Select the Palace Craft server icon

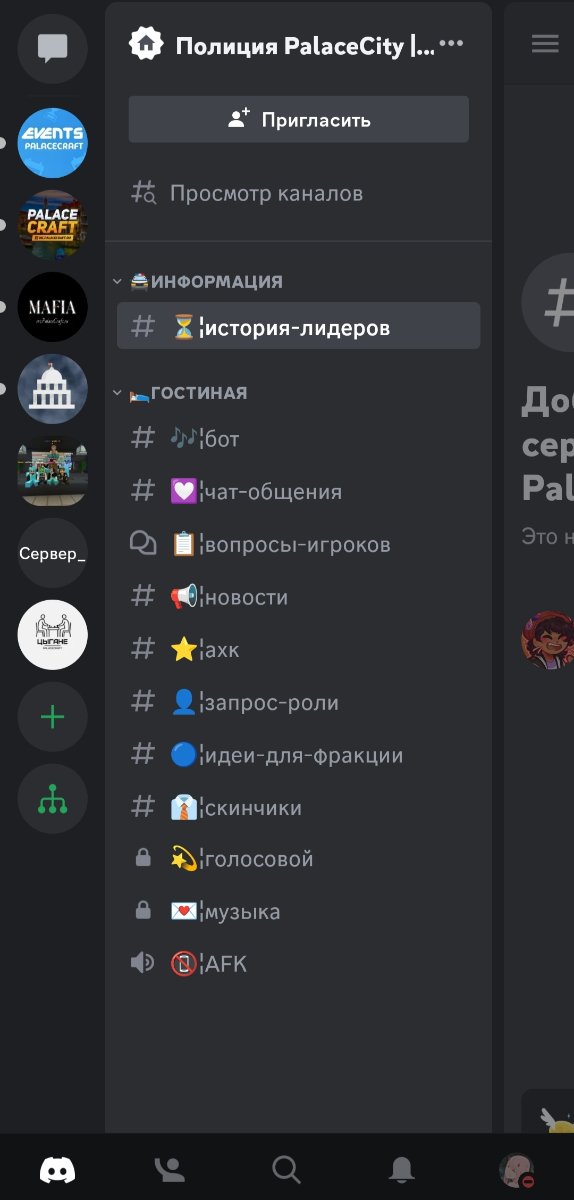pyautogui.click(x=52, y=225)
